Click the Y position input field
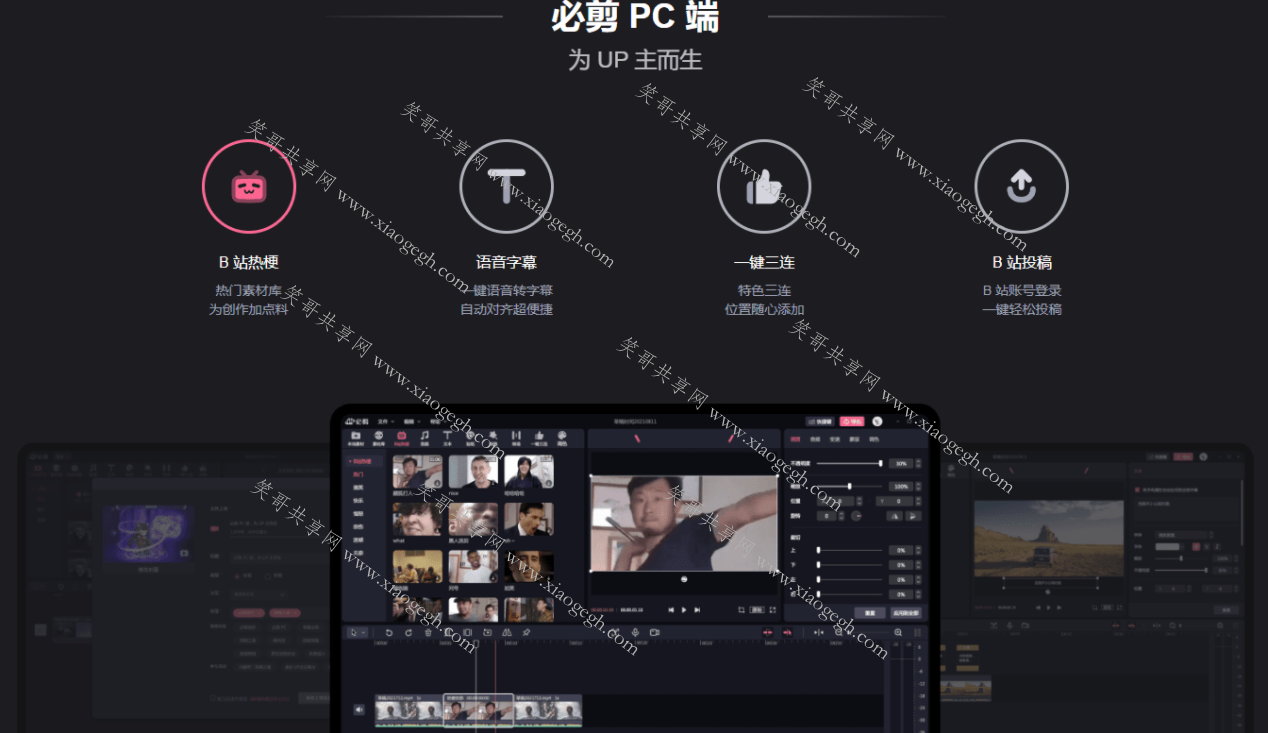Viewport: 1268px width, 733px height. 895,501
